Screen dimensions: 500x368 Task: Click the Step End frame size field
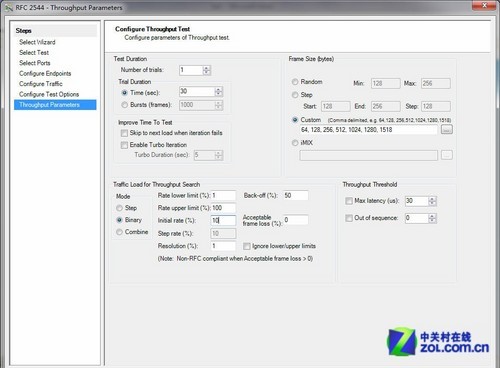pos(386,106)
